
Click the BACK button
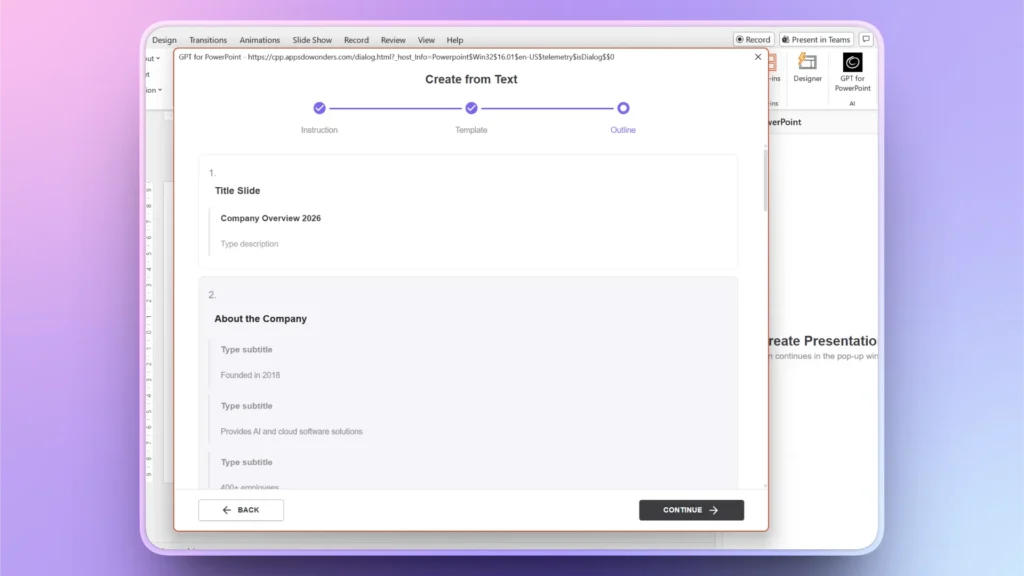pos(241,510)
